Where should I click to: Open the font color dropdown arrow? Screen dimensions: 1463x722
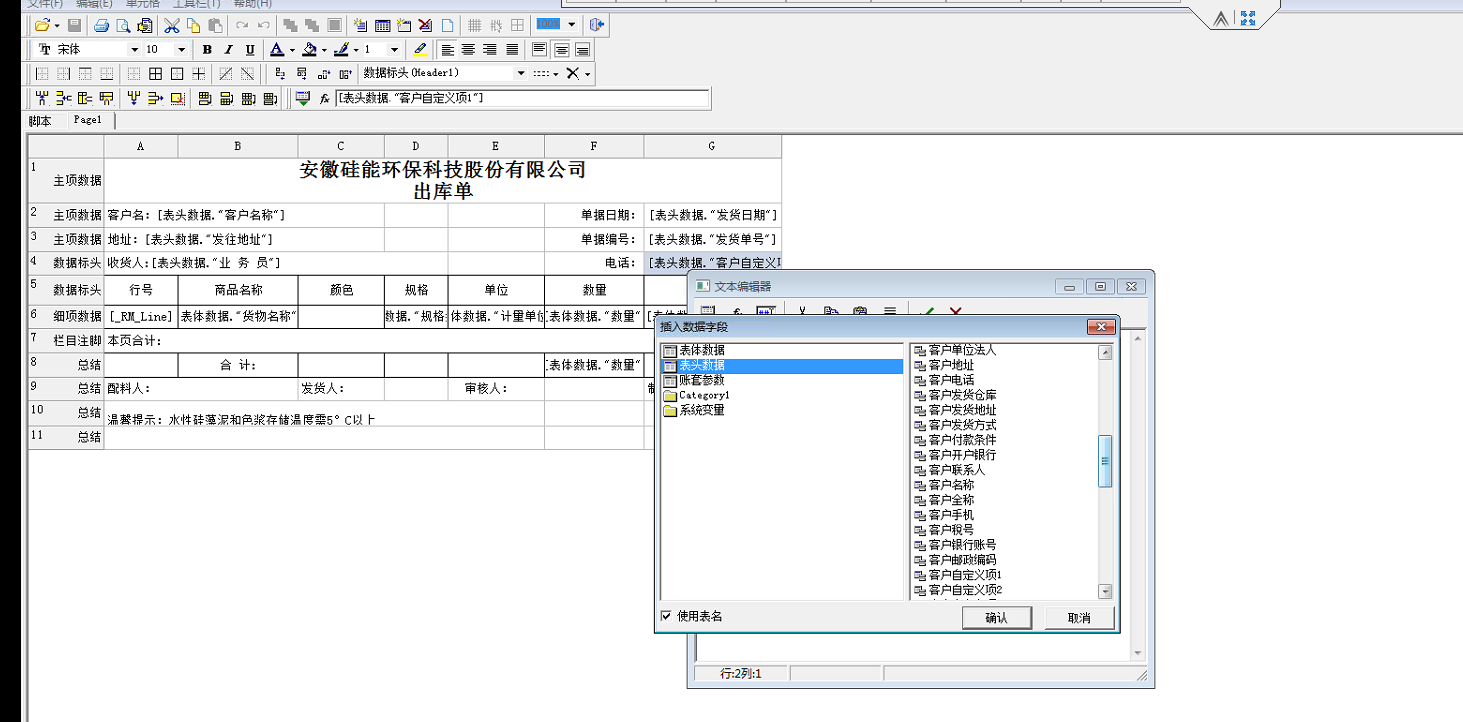click(292, 50)
